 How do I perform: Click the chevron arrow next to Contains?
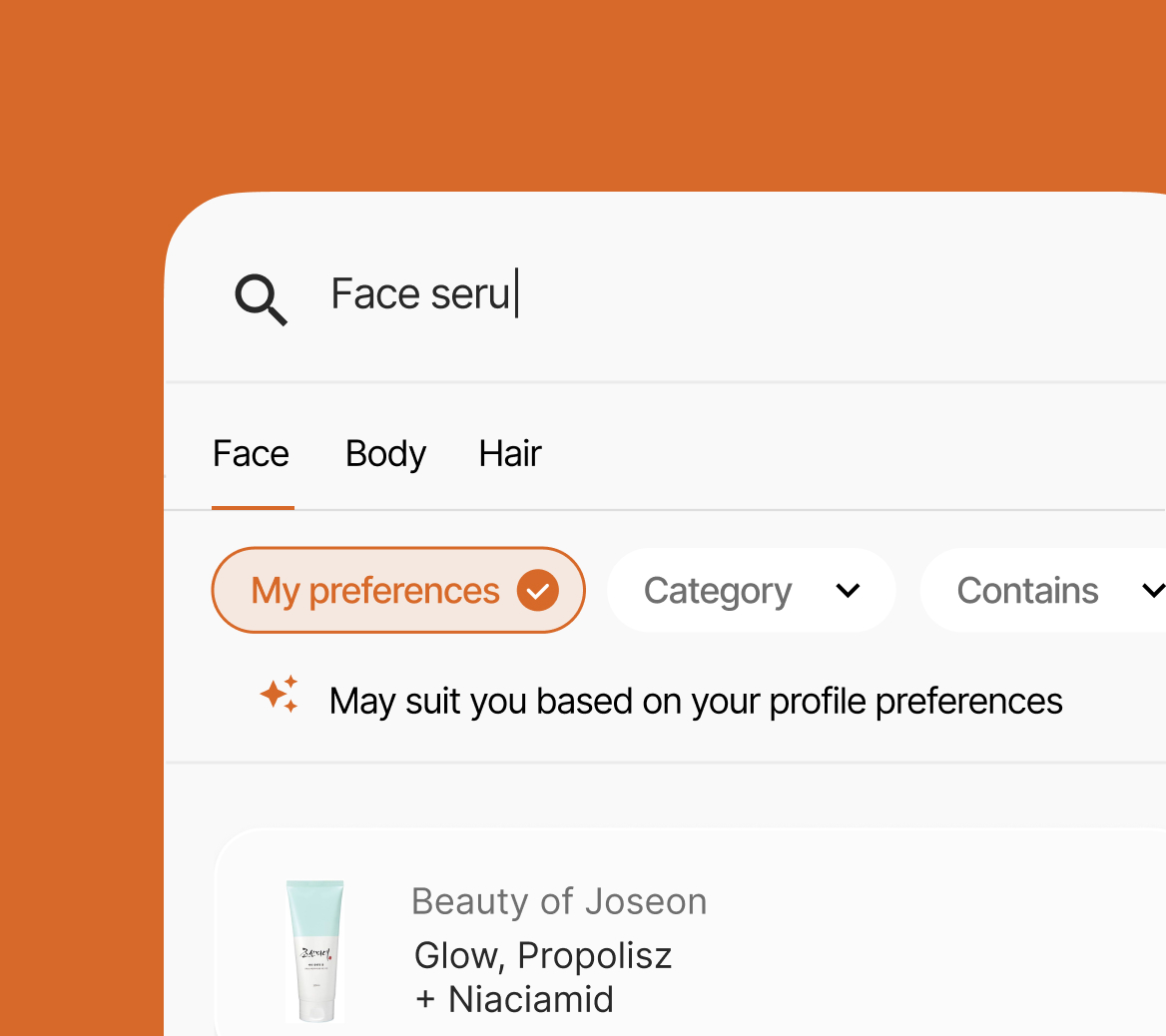coord(1153,591)
